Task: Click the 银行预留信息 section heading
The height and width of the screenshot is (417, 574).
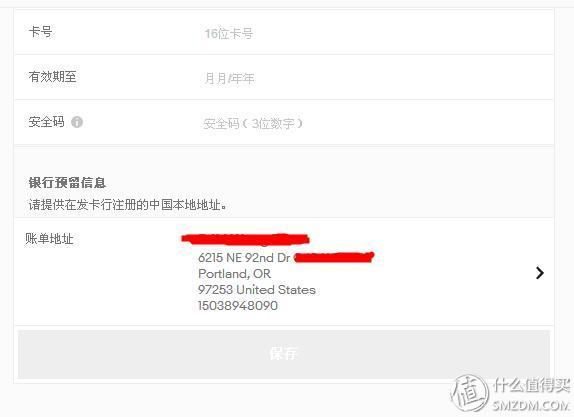Action: tap(67, 183)
